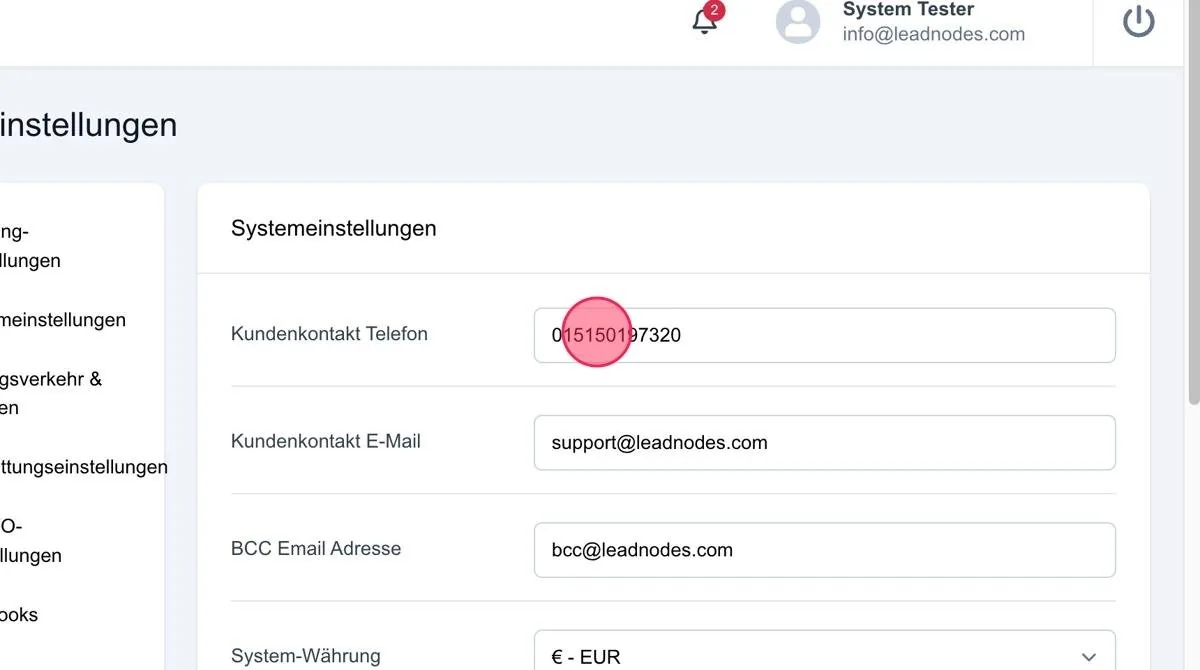The width and height of the screenshot is (1200, 670).
Task: Click into BCC Email Adresse field
Action: tap(825, 550)
